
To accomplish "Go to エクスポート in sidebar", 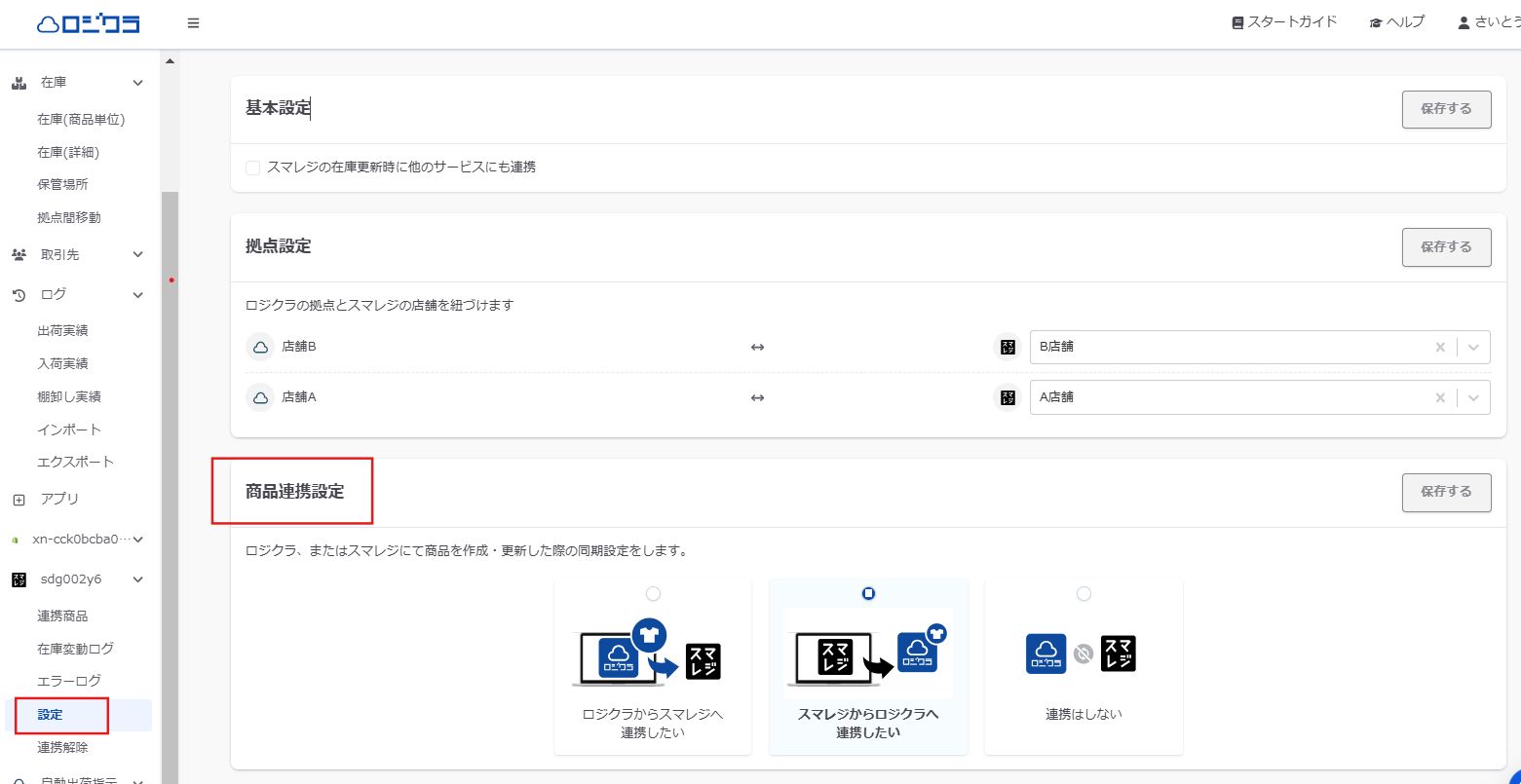I will pyautogui.click(x=75, y=462).
